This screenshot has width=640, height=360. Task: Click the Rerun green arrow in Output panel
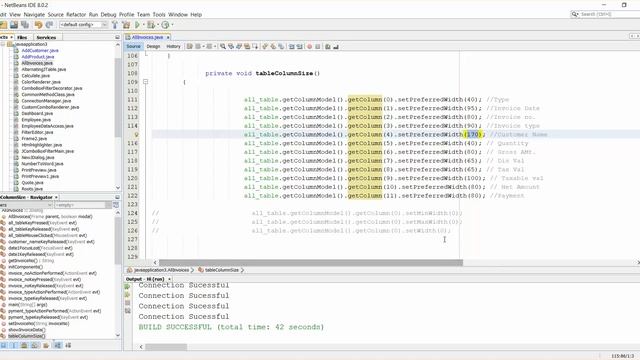[127, 287]
